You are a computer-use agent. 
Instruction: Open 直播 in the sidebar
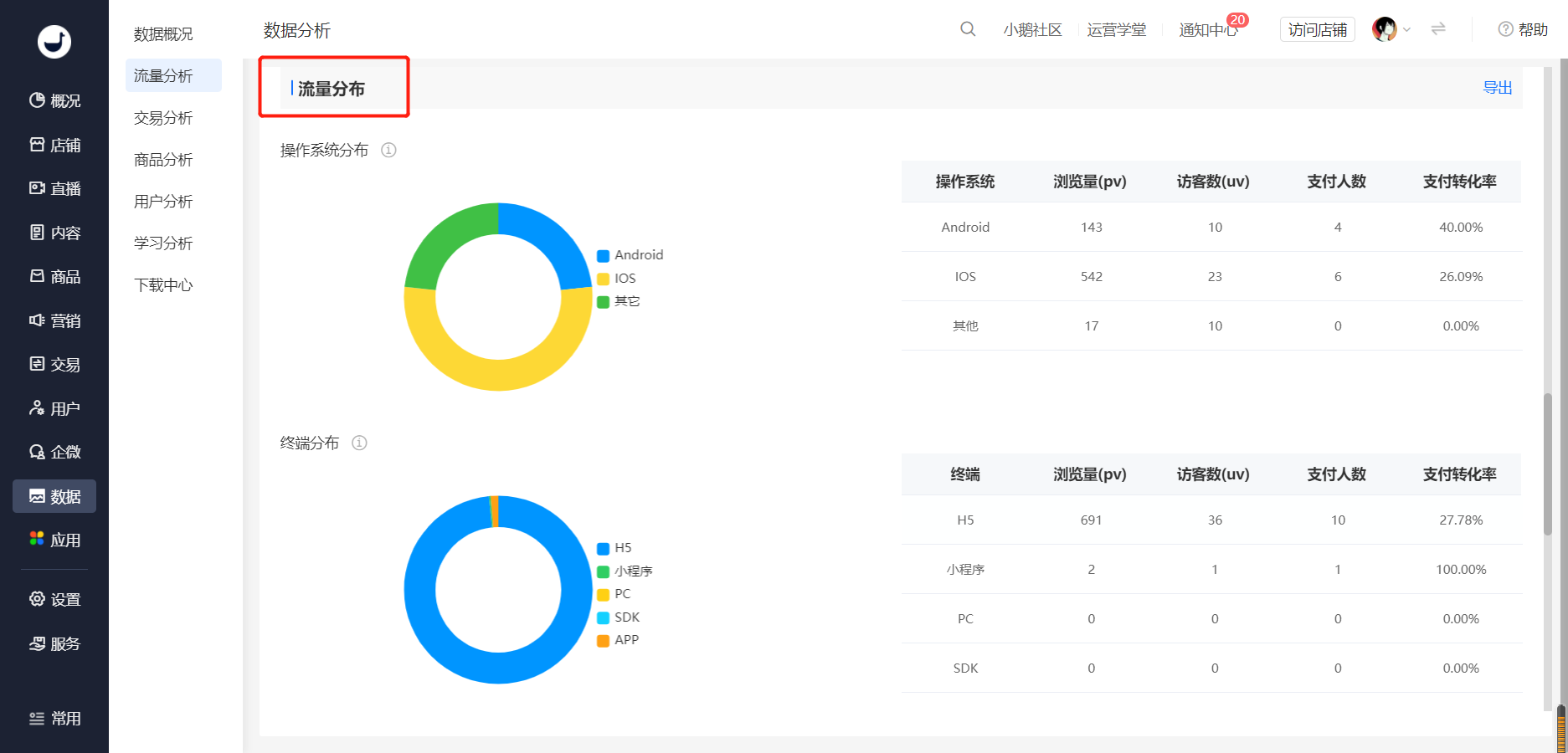click(54, 188)
